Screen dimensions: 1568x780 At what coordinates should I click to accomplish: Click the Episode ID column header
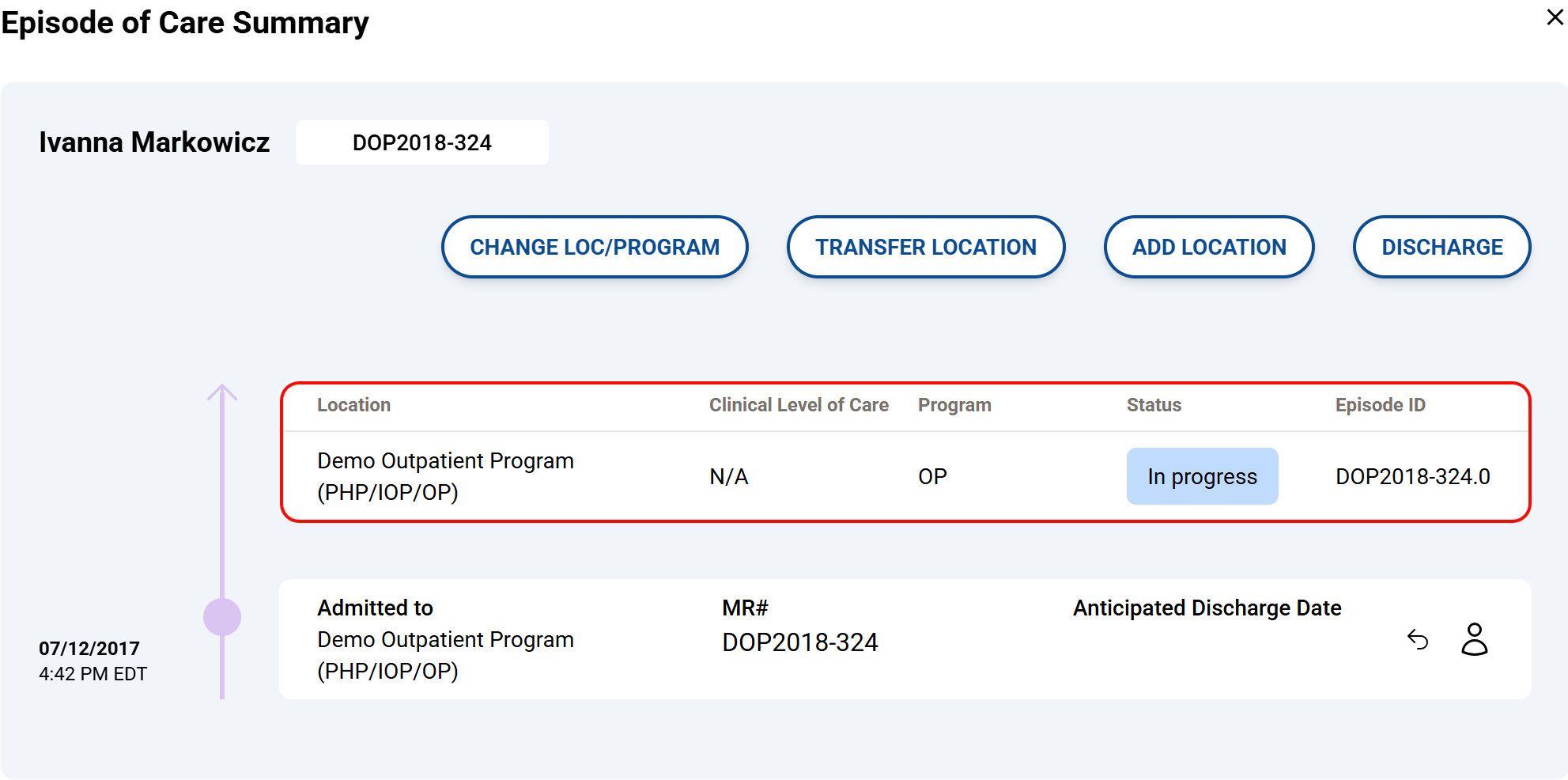(1380, 405)
